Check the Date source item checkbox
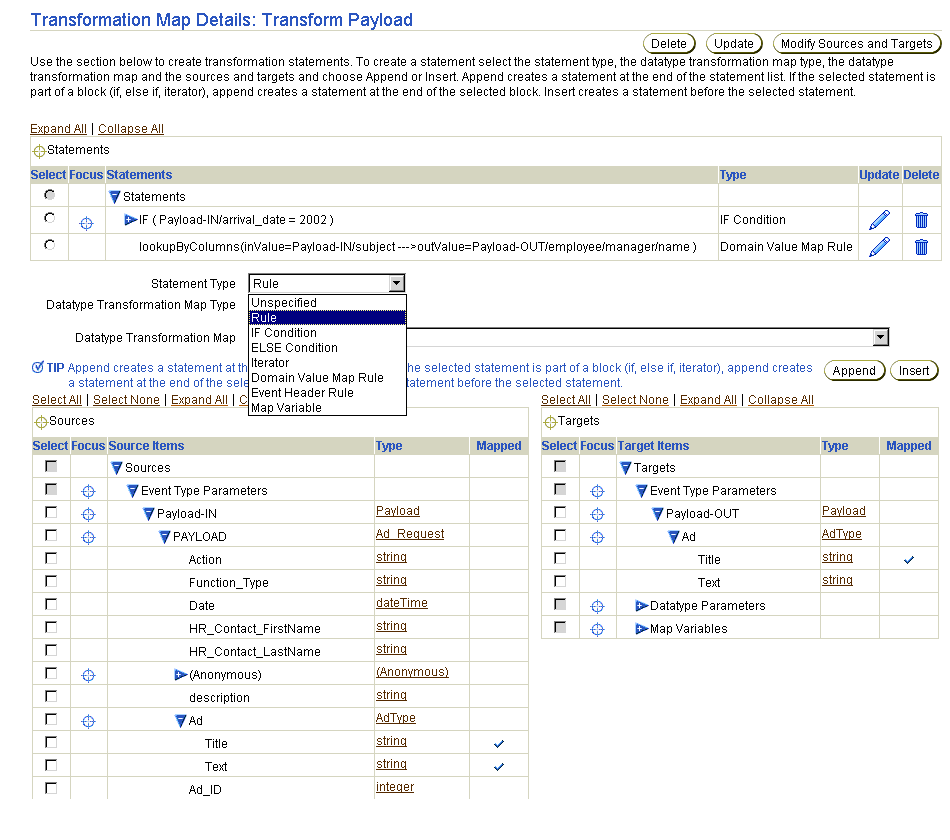This screenshot has height=840, width=950. [x=51, y=604]
